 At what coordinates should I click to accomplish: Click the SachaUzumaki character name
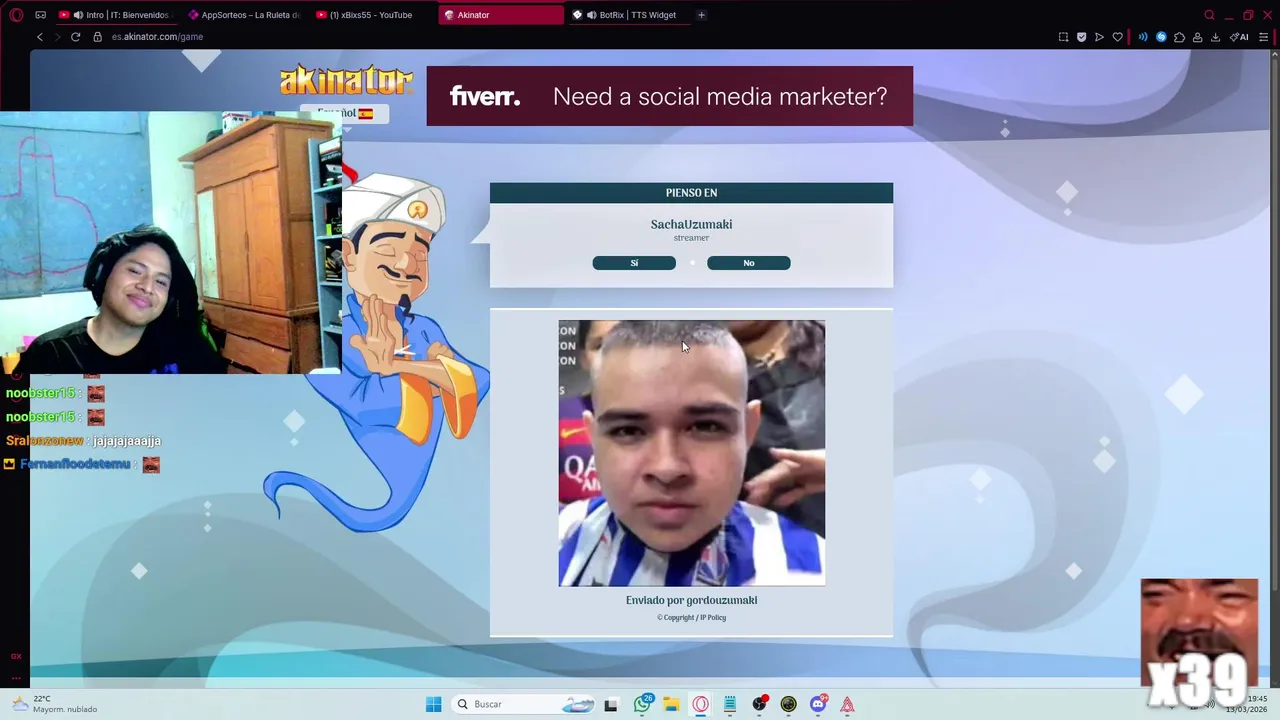pyautogui.click(x=691, y=225)
